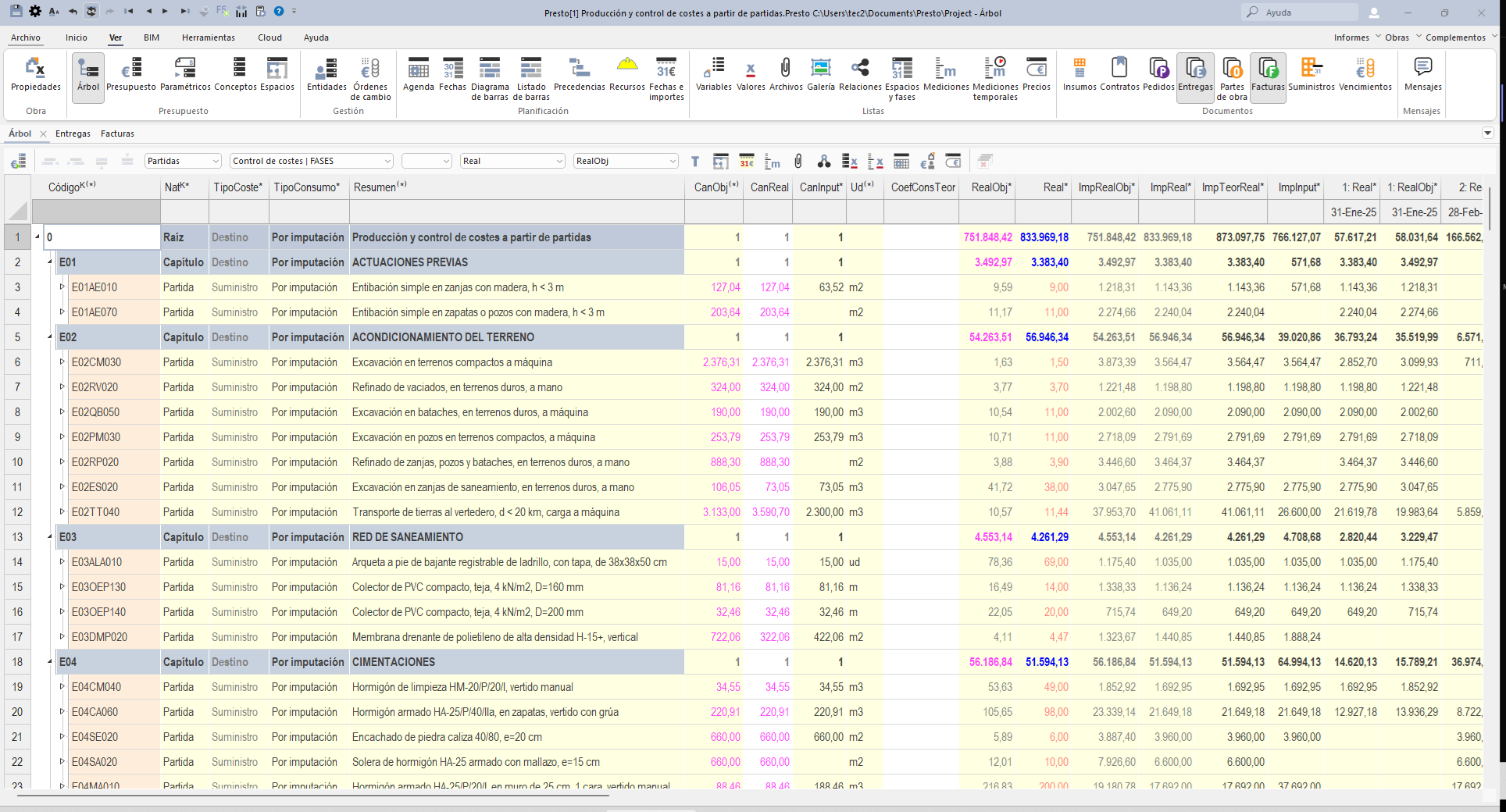The image size is (1506, 812).
Task: Open the Herramientas ribbon tab
Action: (208, 37)
